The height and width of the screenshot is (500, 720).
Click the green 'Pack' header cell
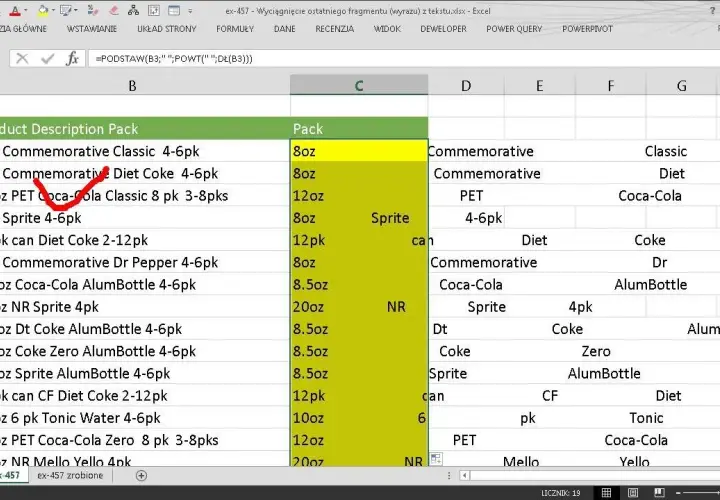click(359, 129)
